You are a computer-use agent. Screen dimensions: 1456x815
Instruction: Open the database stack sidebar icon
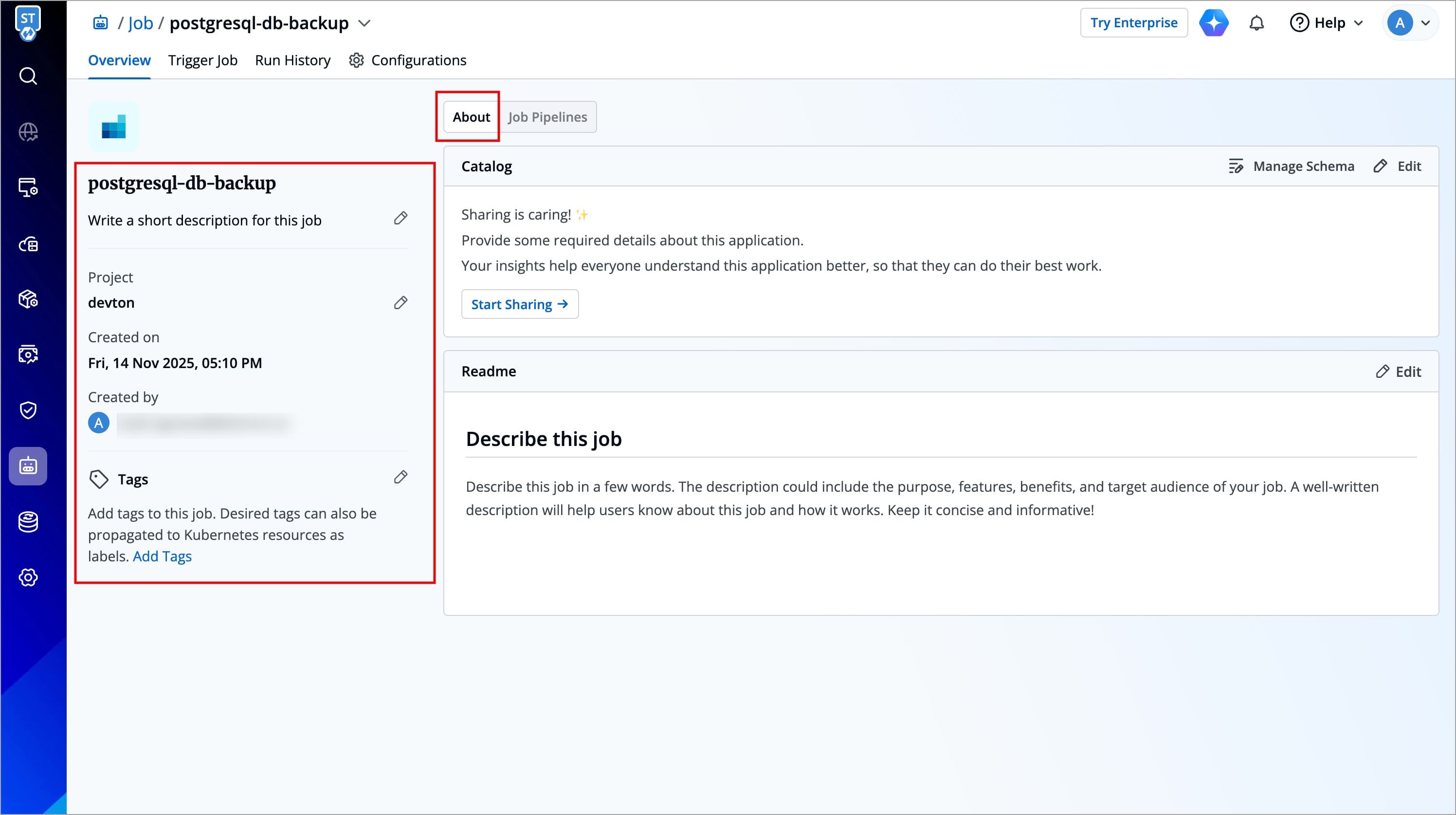[x=28, y=521]
